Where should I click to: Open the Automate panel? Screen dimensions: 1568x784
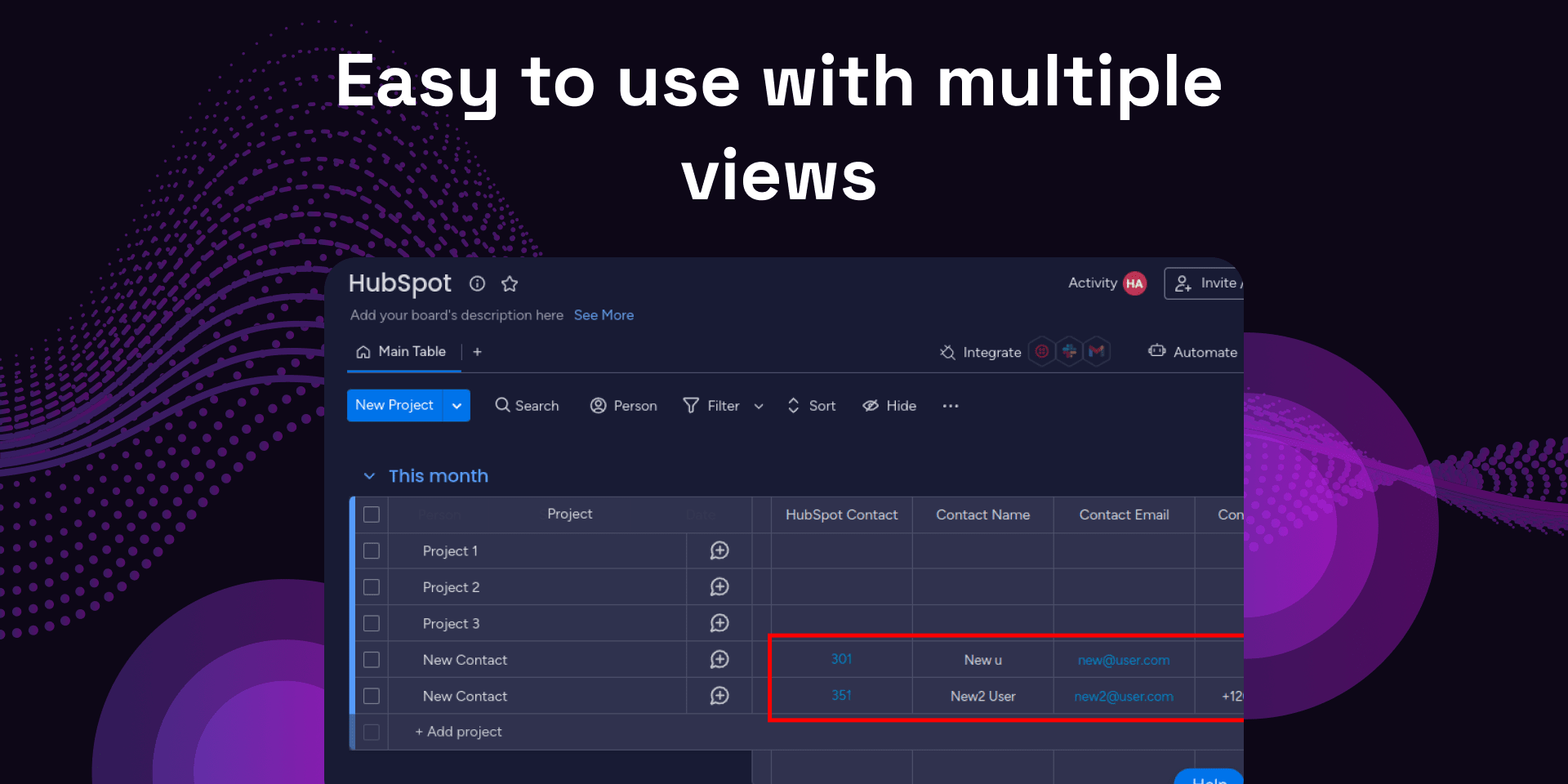point(1192,352)
